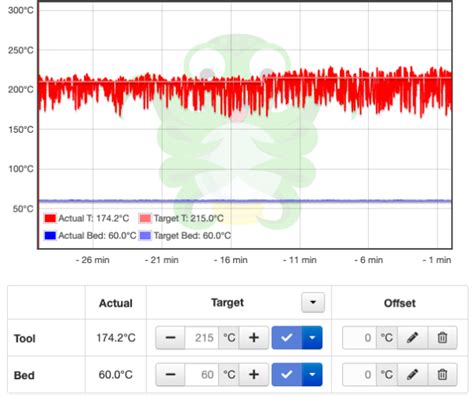
Task: Click the 'Target T: 215.0°C' legend text
Action: [189, 218]
